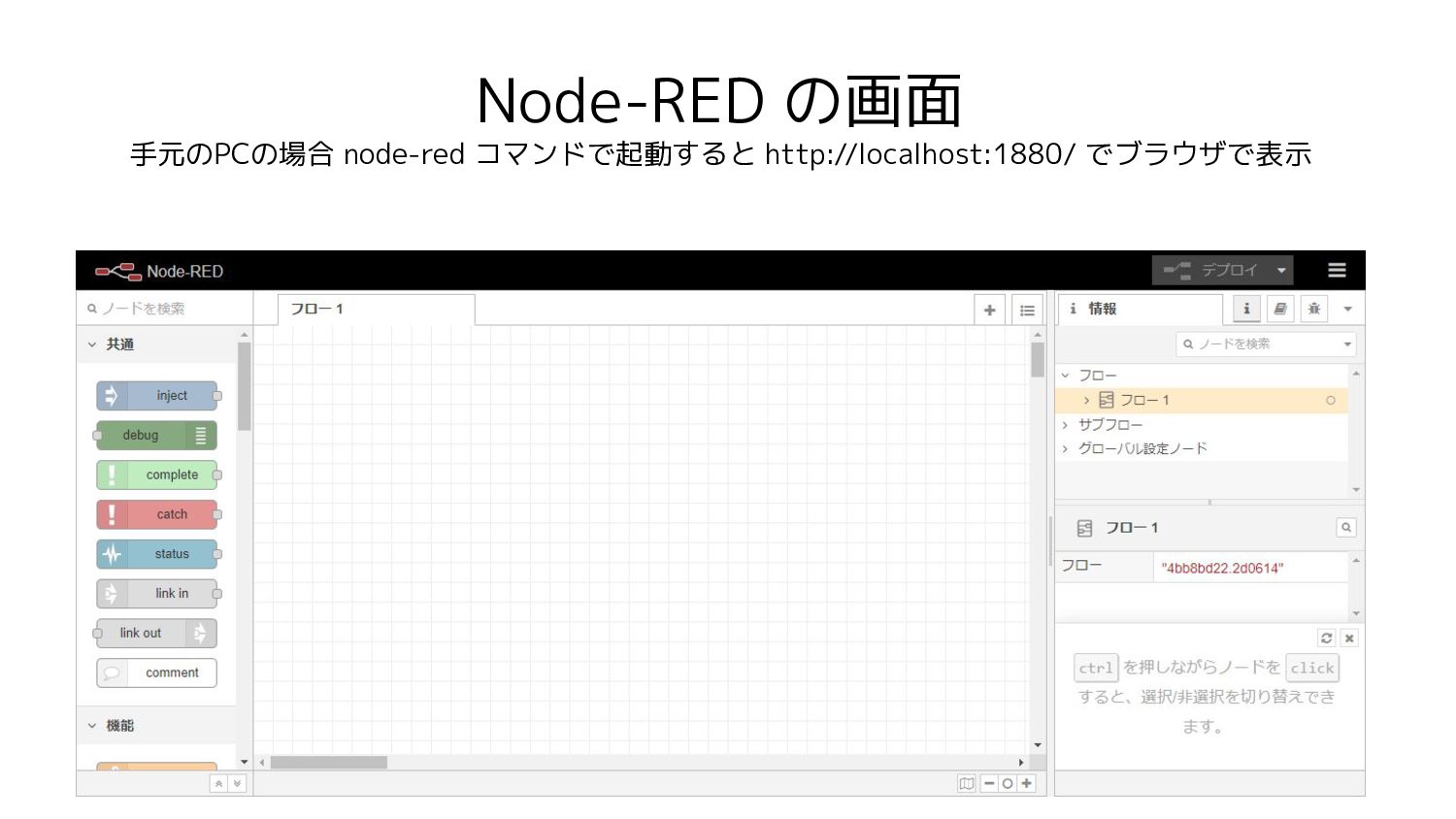This screenshot has height=819, width=1456.
Task: Close the tips box
Action: [1349, 639]
